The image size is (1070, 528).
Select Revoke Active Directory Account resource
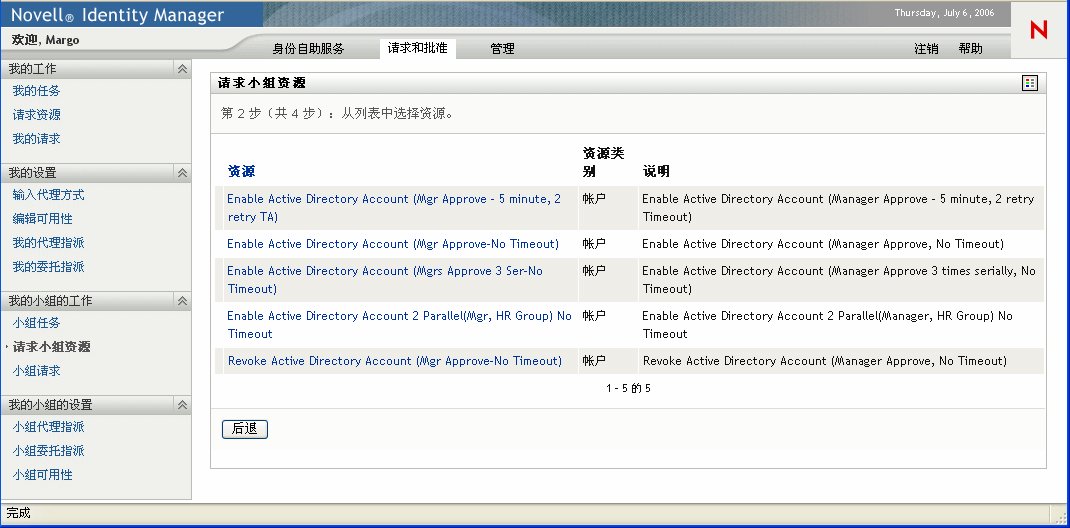tap(395, 361)
